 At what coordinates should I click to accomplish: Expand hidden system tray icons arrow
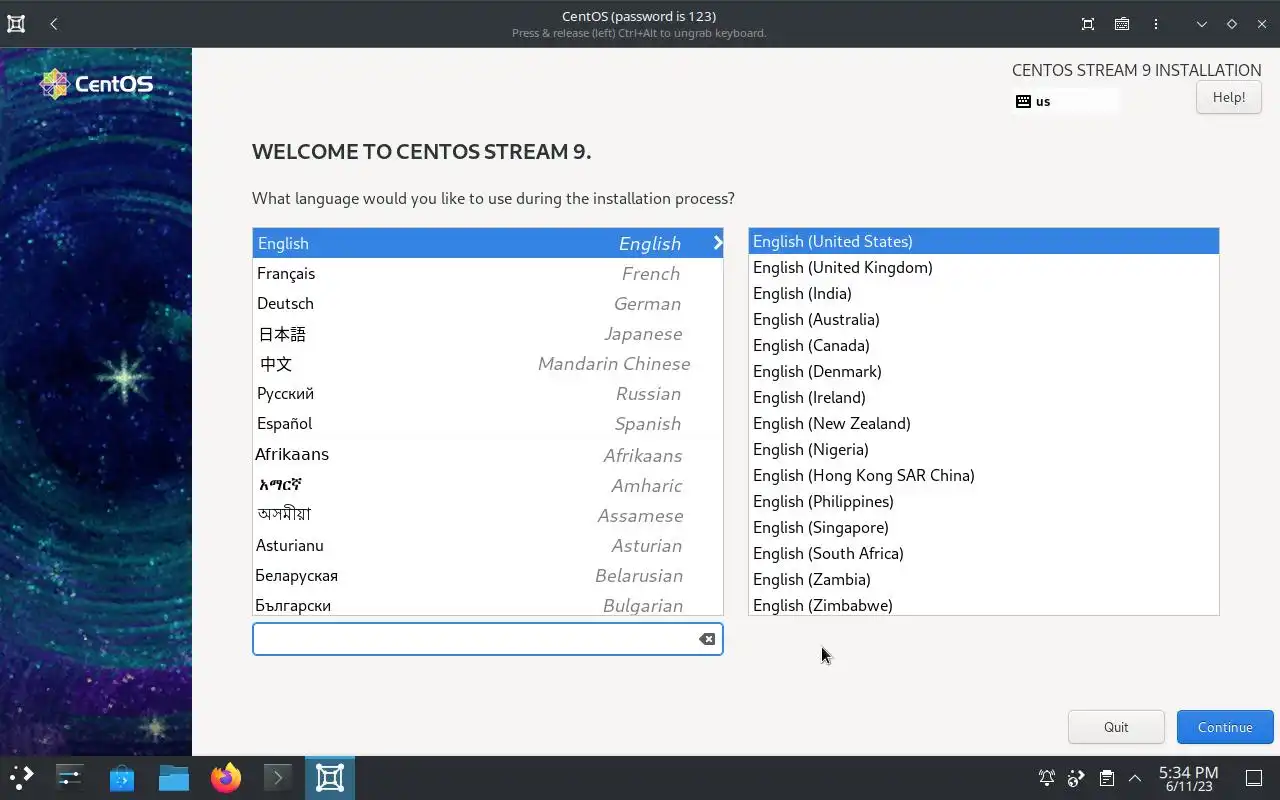[1135, 778]
